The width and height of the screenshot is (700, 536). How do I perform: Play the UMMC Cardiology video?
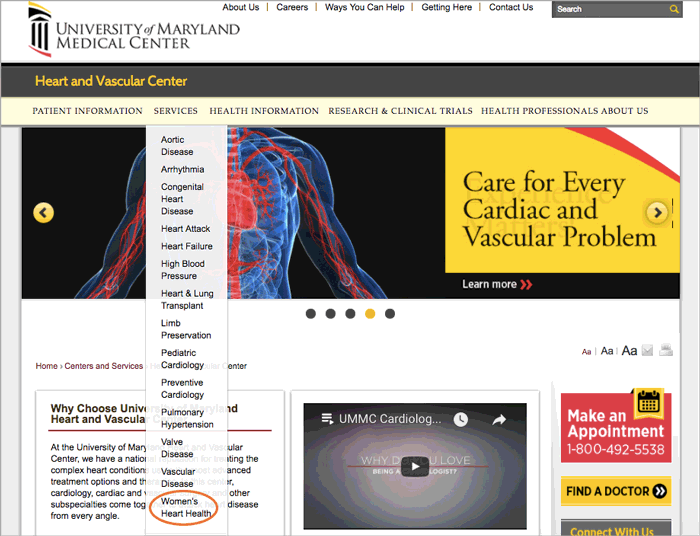coord(415,467)
